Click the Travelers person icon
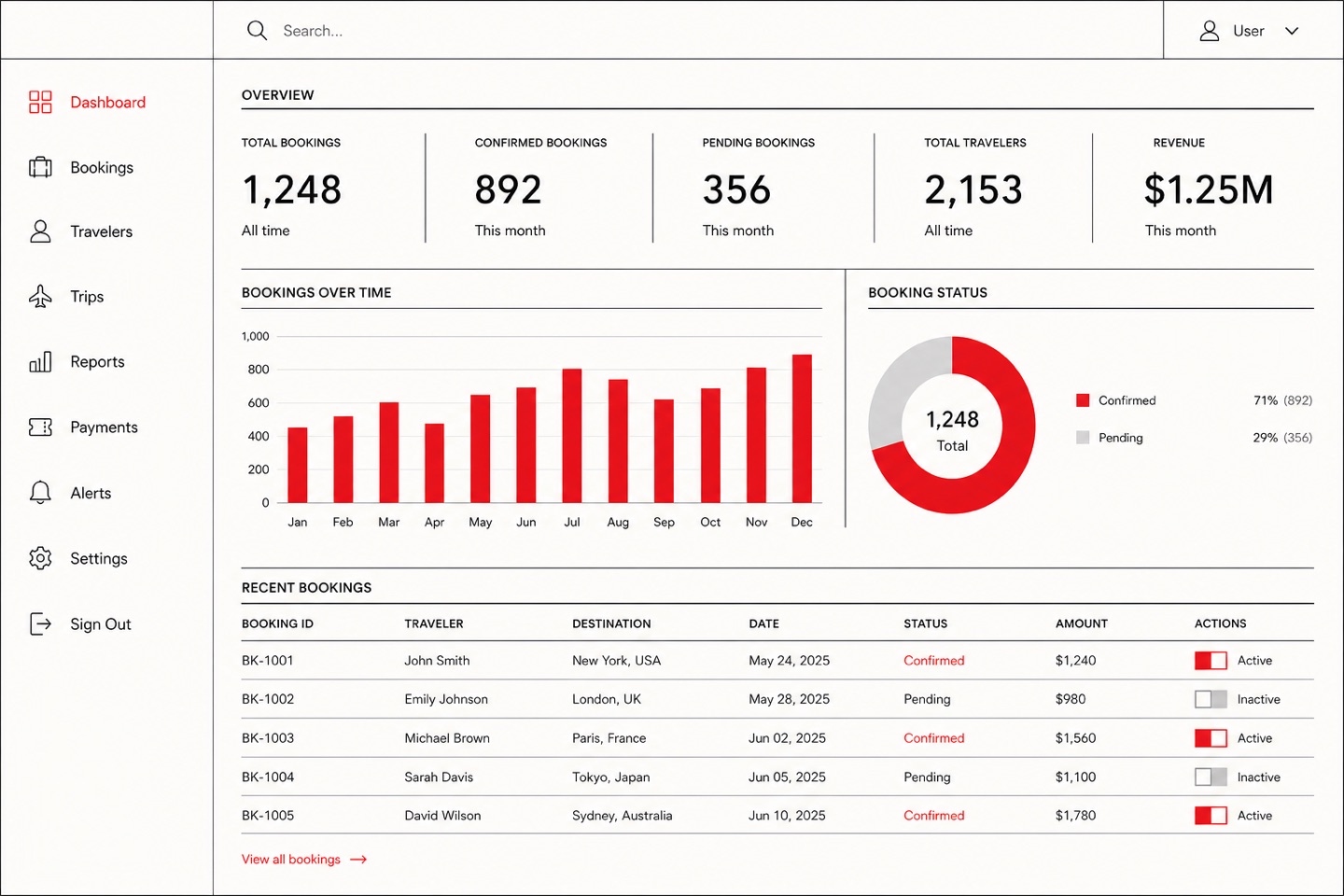1344x896 pixels. (40, 231)
